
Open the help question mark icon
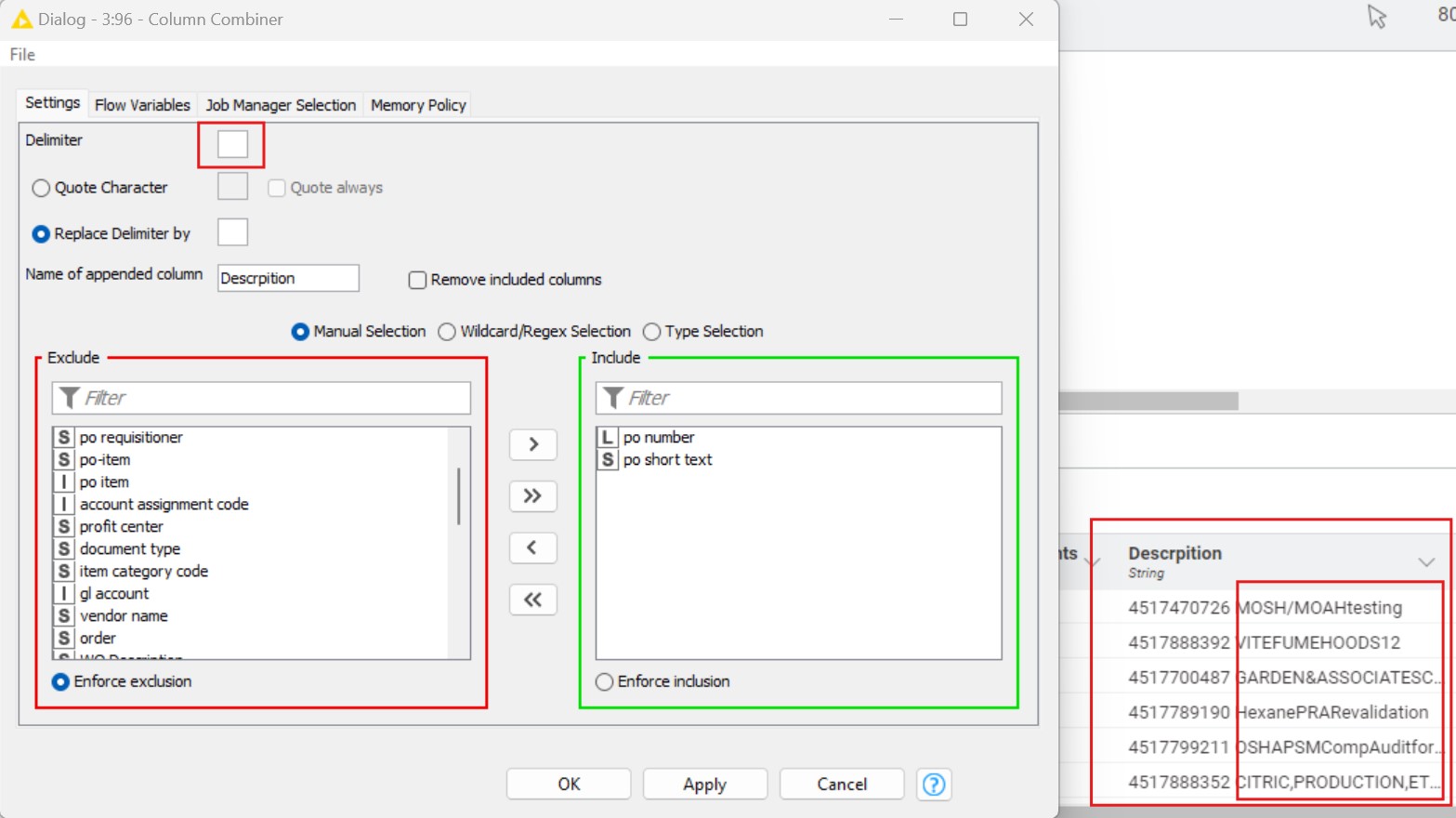click(933, 784)
